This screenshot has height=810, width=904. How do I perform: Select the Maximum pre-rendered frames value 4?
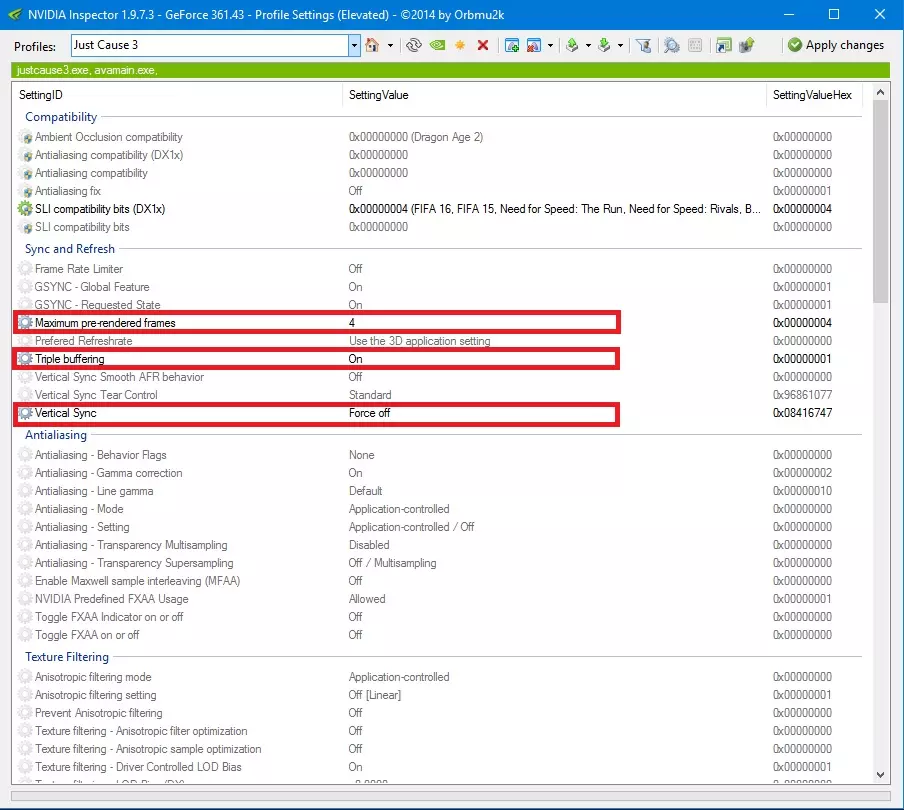pos(352,323)
